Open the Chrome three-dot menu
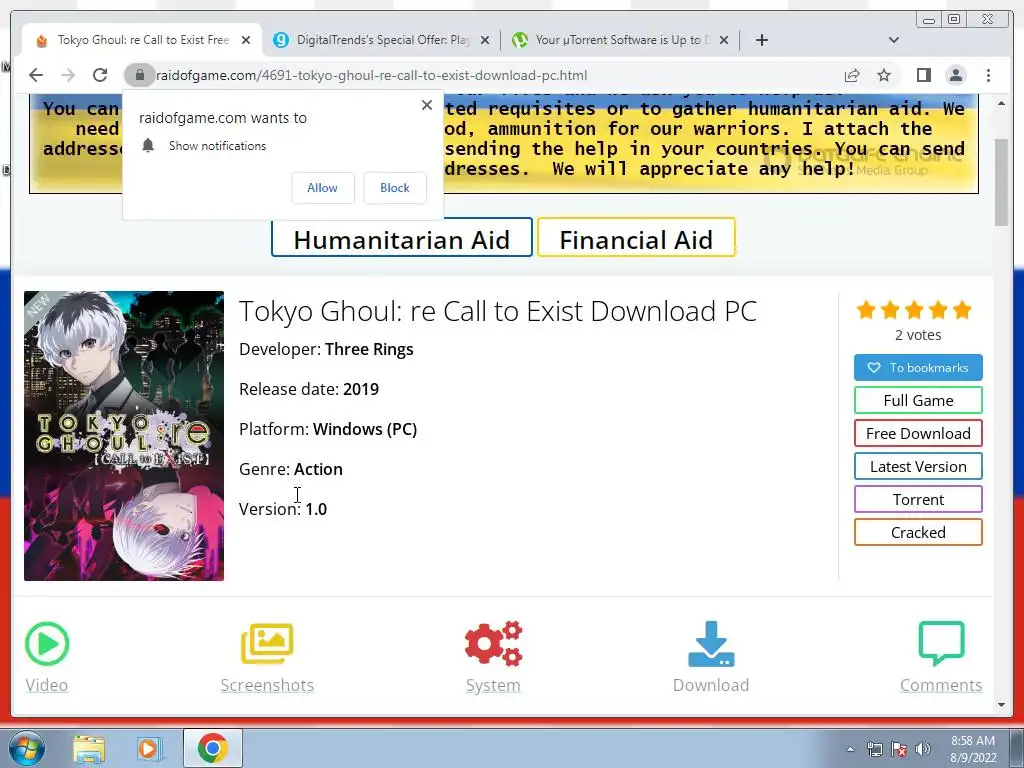The height and width of the screenshot is (768, 1024). click(x=988, y=75)
